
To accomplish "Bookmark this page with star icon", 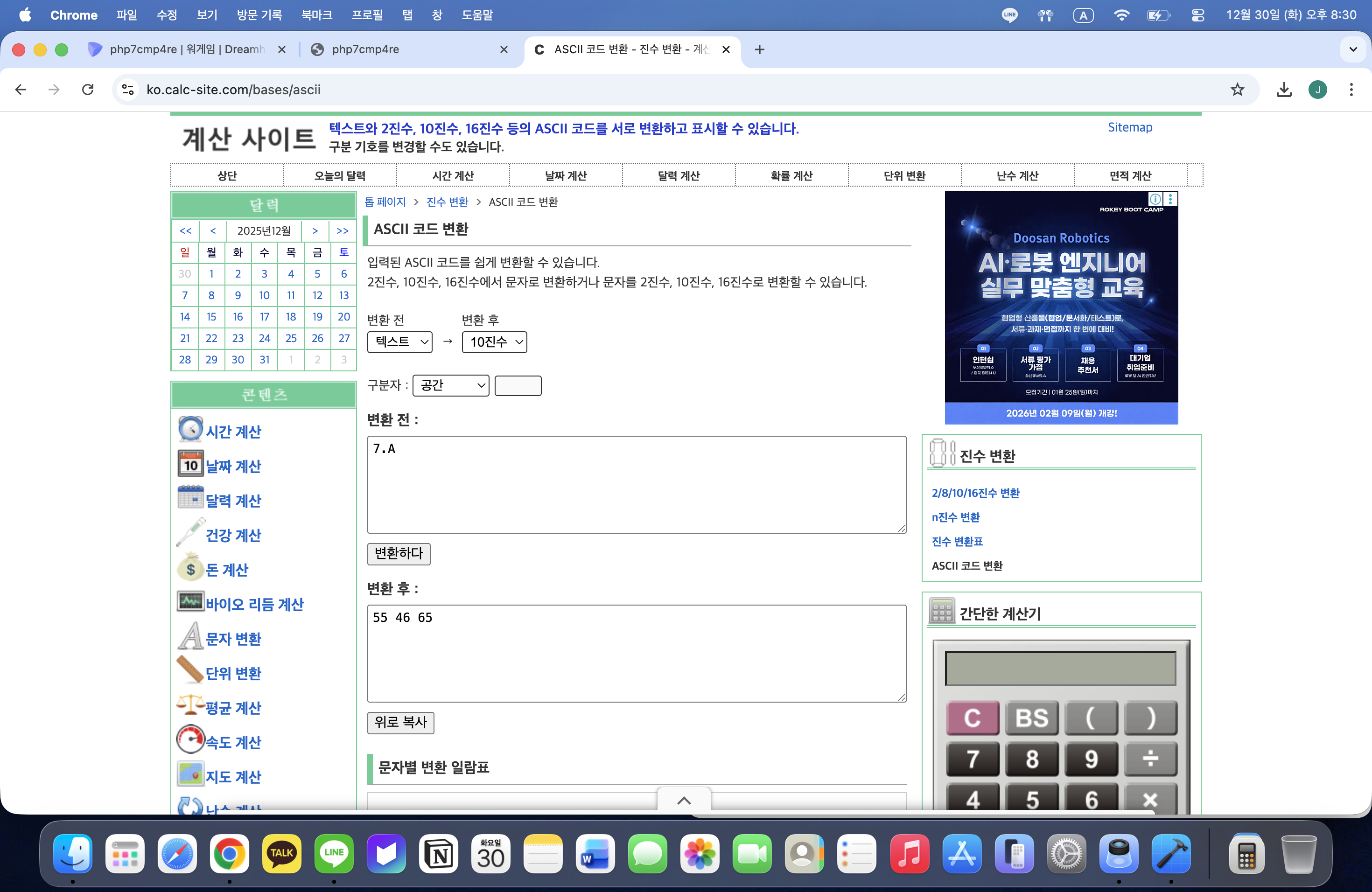I will coord(1237,89).
